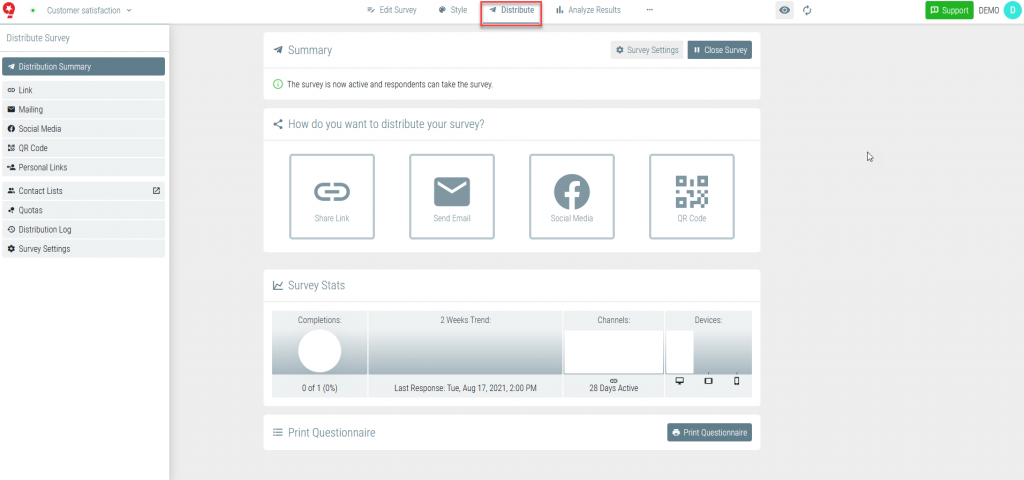Click the Send Email envelope tile
Image resolution: width=1024 pixels, height=480 pixels.
point(451,196)
